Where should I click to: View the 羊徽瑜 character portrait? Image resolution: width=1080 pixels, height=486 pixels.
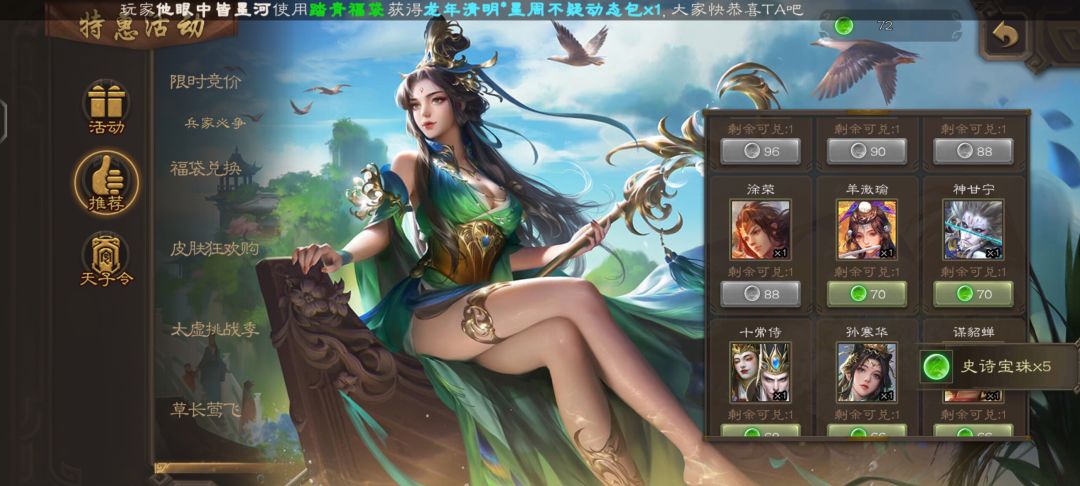point(866,230)
